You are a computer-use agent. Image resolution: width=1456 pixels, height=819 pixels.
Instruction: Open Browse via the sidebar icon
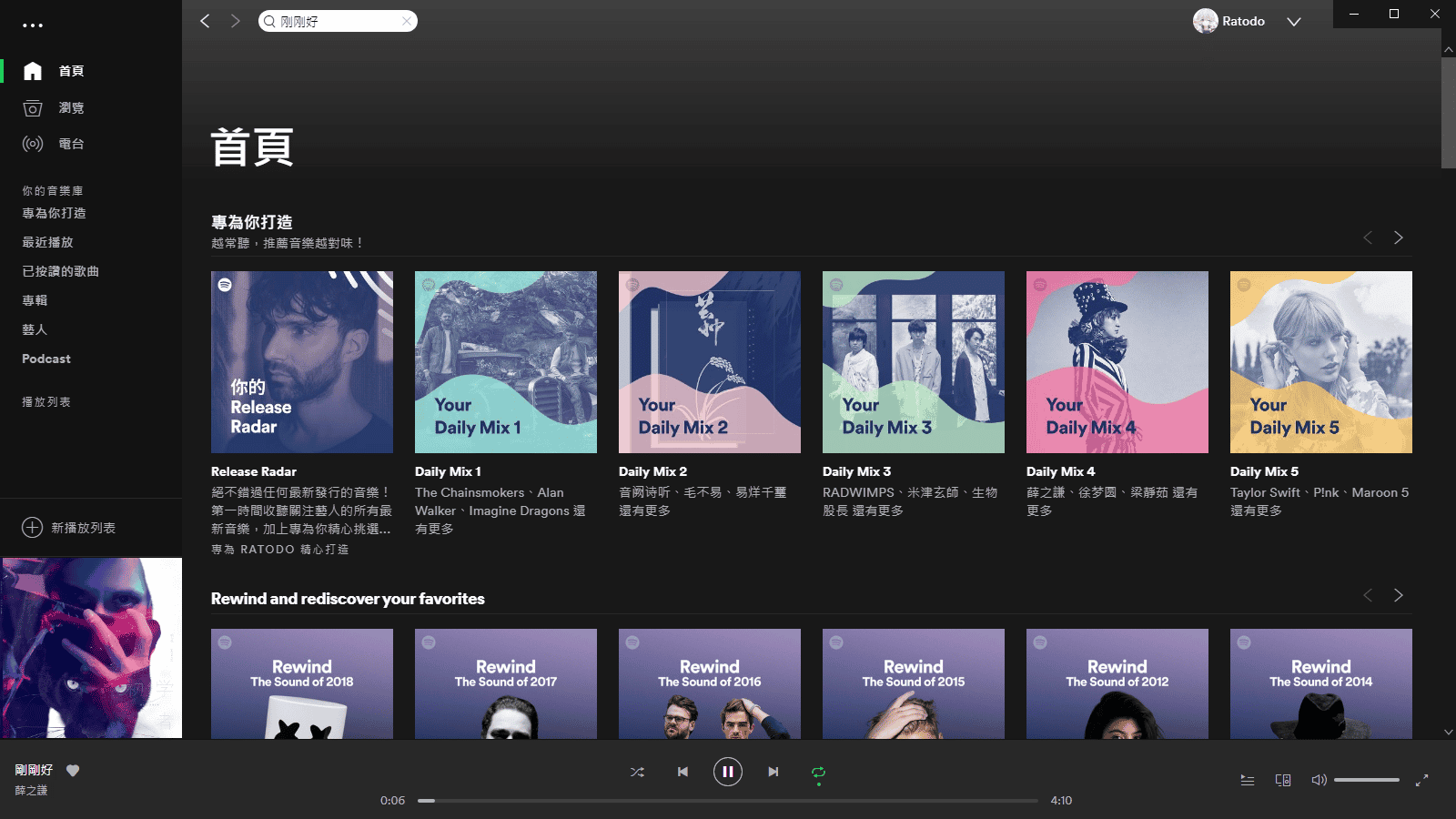(x=33, y=108)
